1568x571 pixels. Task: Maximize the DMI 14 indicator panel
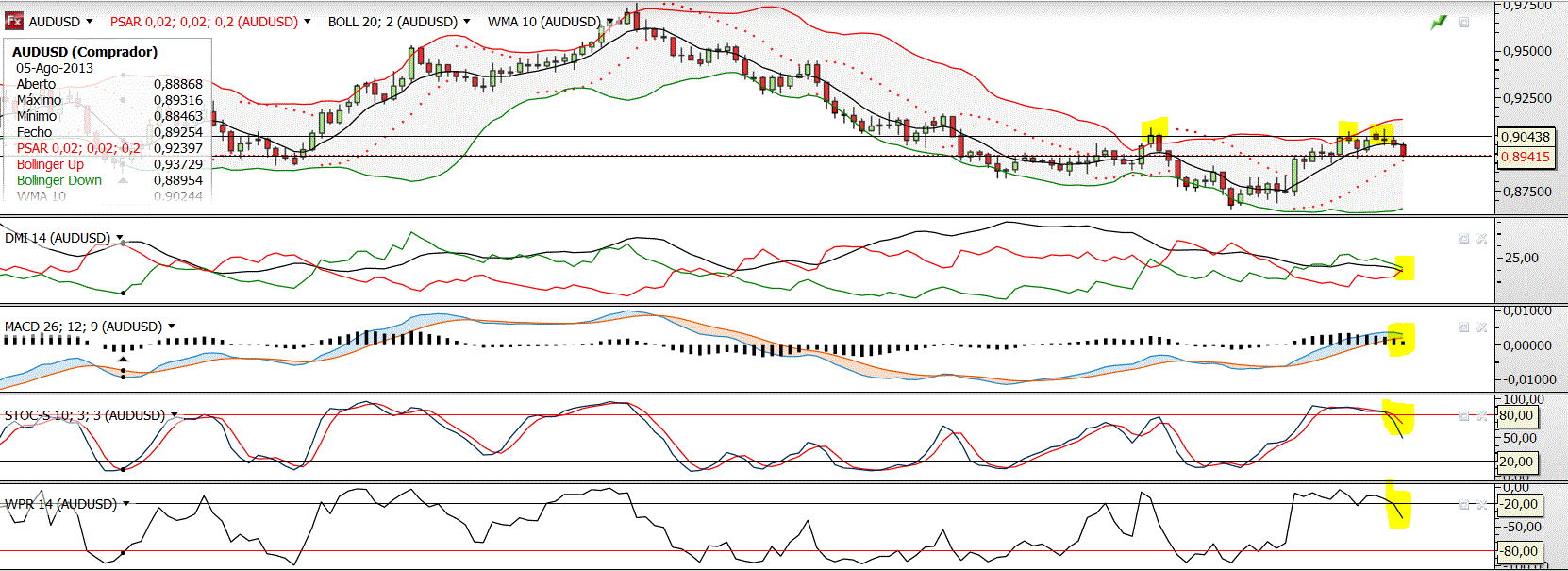click(1464, 239)
